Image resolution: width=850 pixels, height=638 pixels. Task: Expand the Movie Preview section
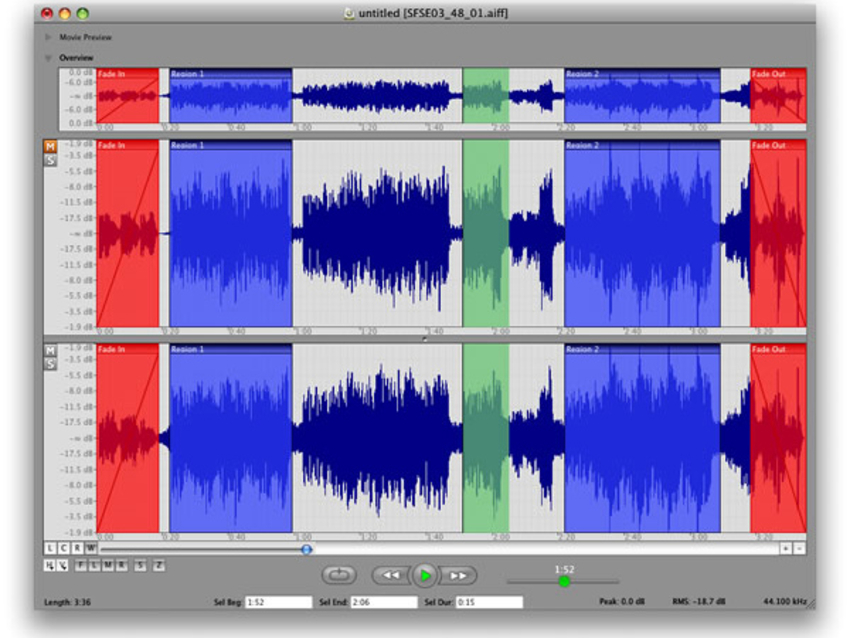click(x=48, y=37)
